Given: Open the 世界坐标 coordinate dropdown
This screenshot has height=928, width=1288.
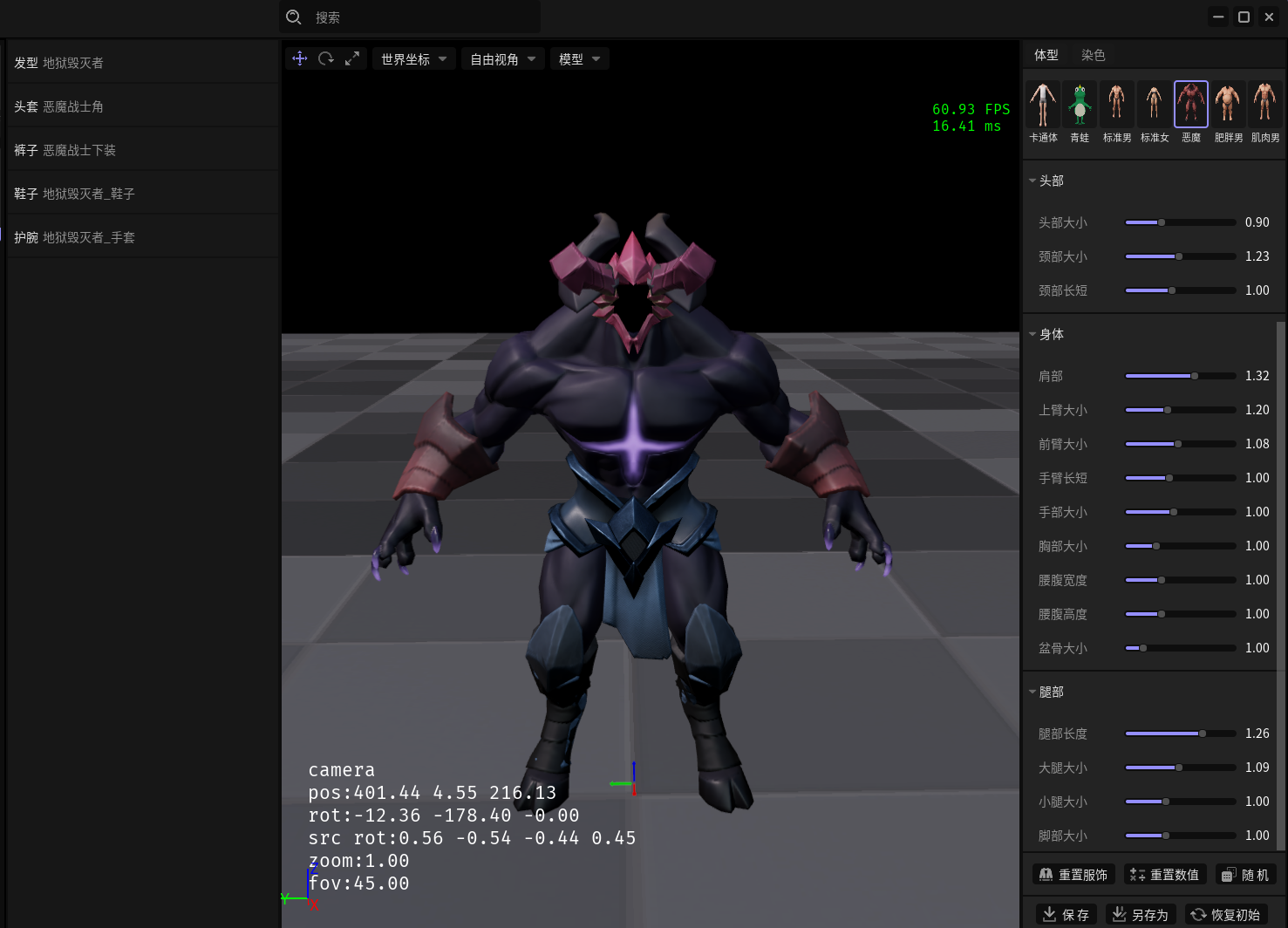Looking at the screenshot, I should coord(414,58).
